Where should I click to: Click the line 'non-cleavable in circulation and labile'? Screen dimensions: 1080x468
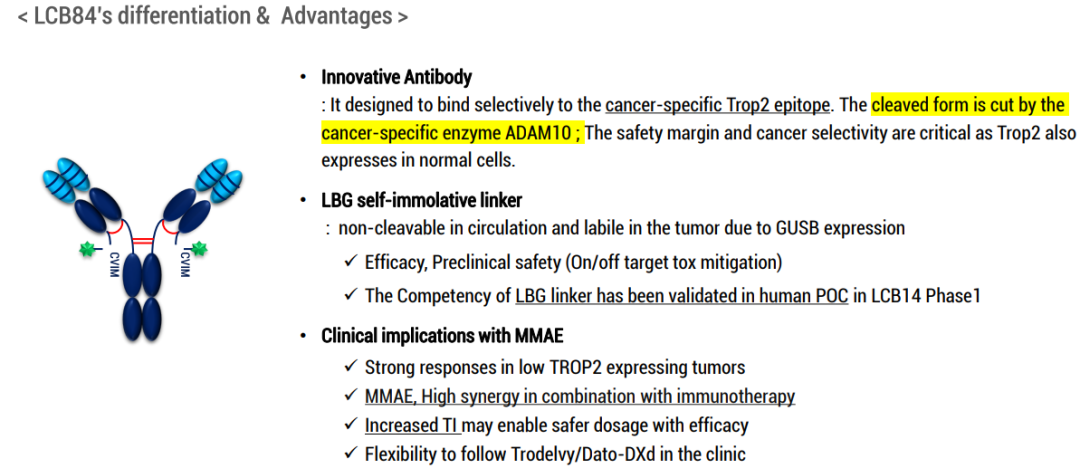[x=621, y=228]
